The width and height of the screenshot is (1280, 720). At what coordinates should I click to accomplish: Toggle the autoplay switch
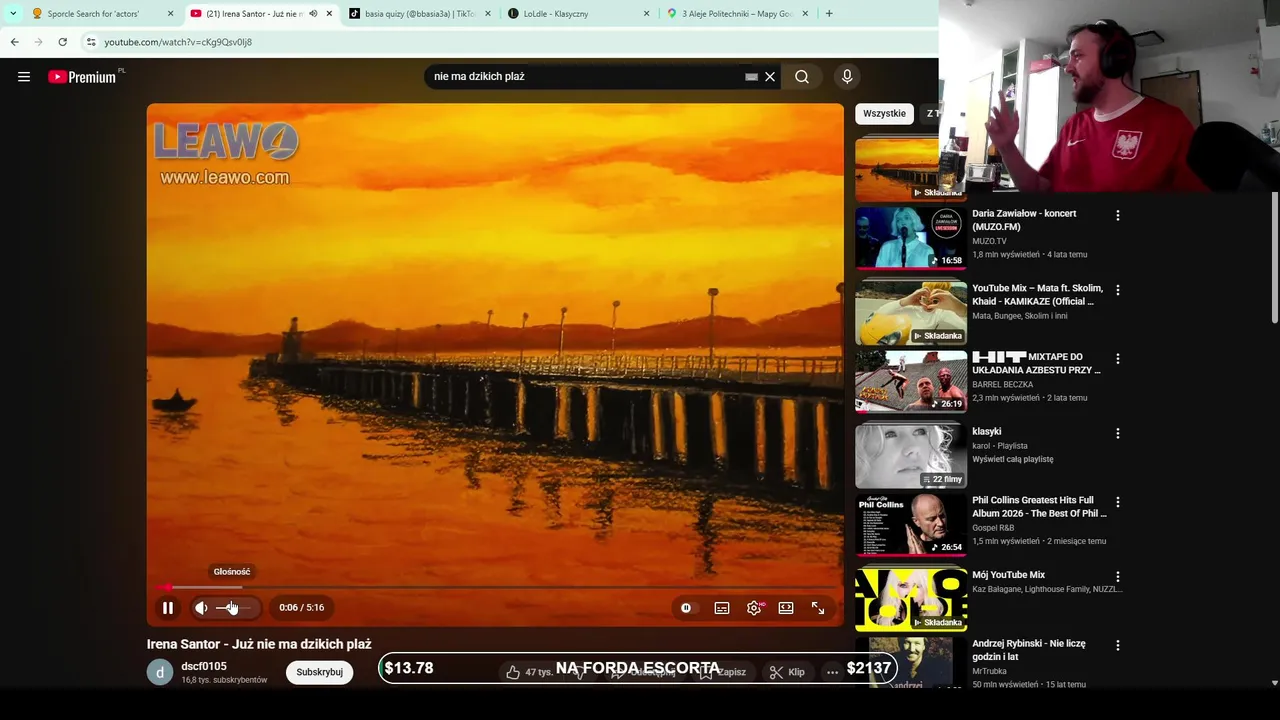(x=686, y=608)
